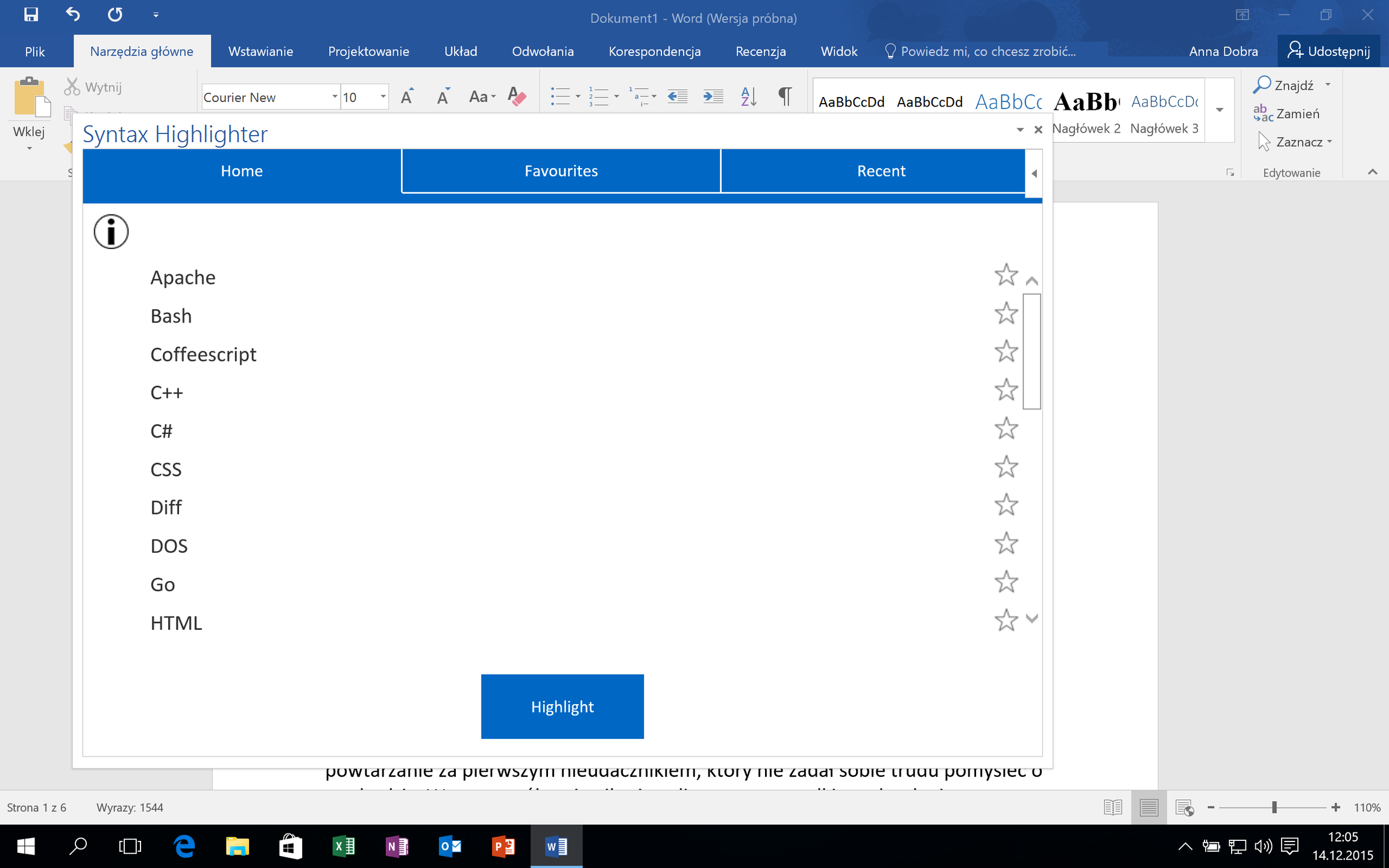Screen dimensions: 1389x868
Task: Mark C# as favourite
Action: pyautogui.click(x=1006, y=429)
